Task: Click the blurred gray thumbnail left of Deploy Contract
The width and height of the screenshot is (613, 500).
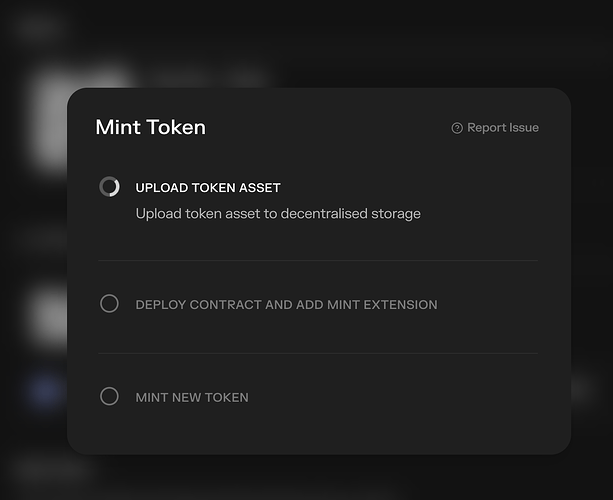Action: pos(45,315)
